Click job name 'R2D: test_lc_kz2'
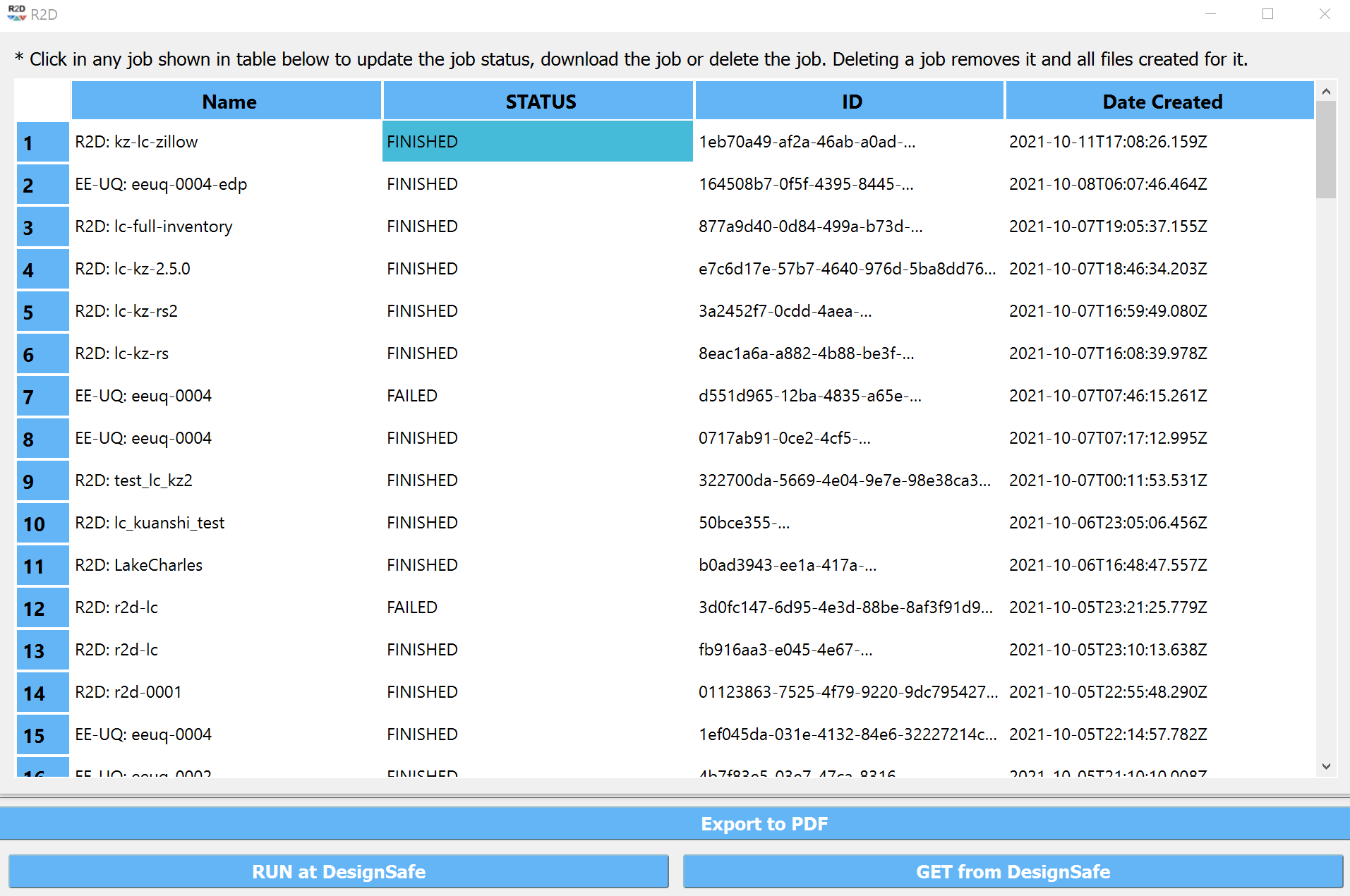 click(133, 480)
